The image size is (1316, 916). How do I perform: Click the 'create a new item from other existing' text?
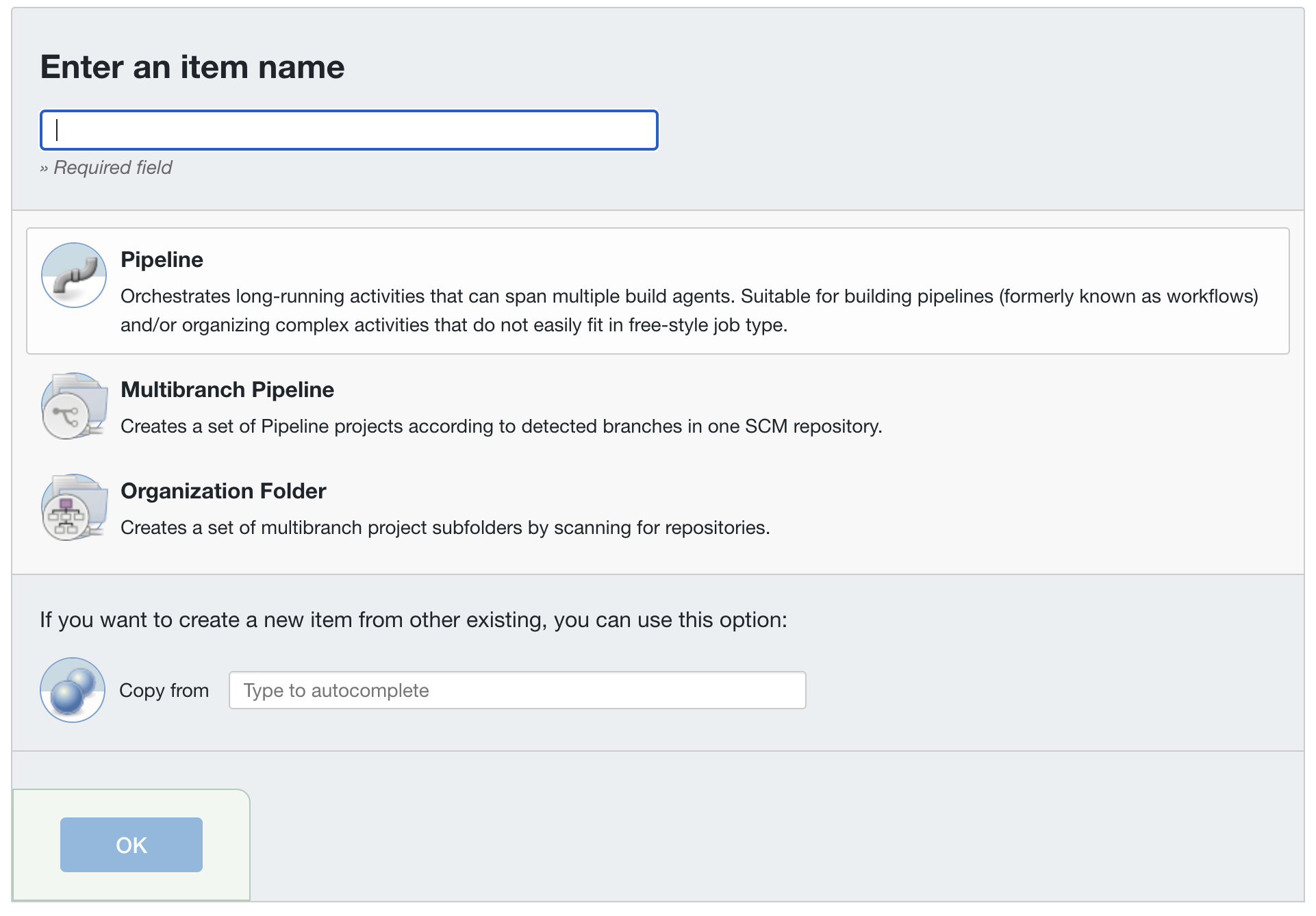pos(414,620)
